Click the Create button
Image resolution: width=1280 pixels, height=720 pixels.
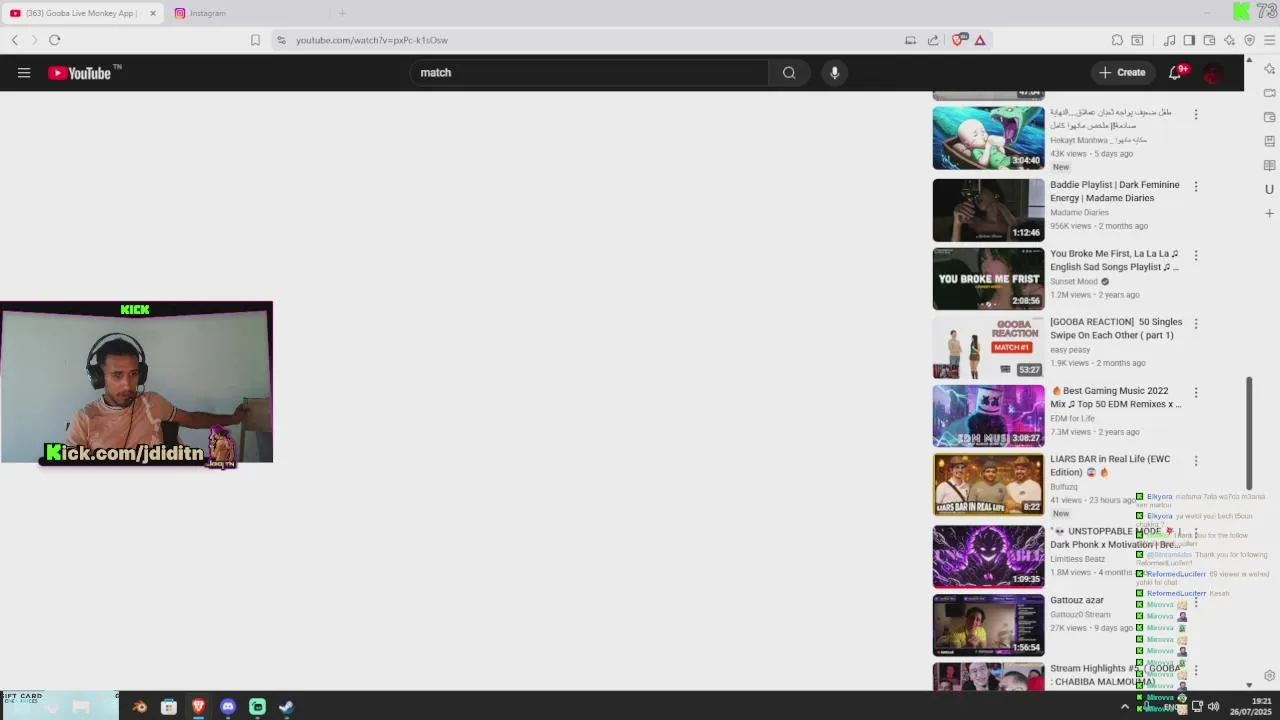(x=1122, y=72)
